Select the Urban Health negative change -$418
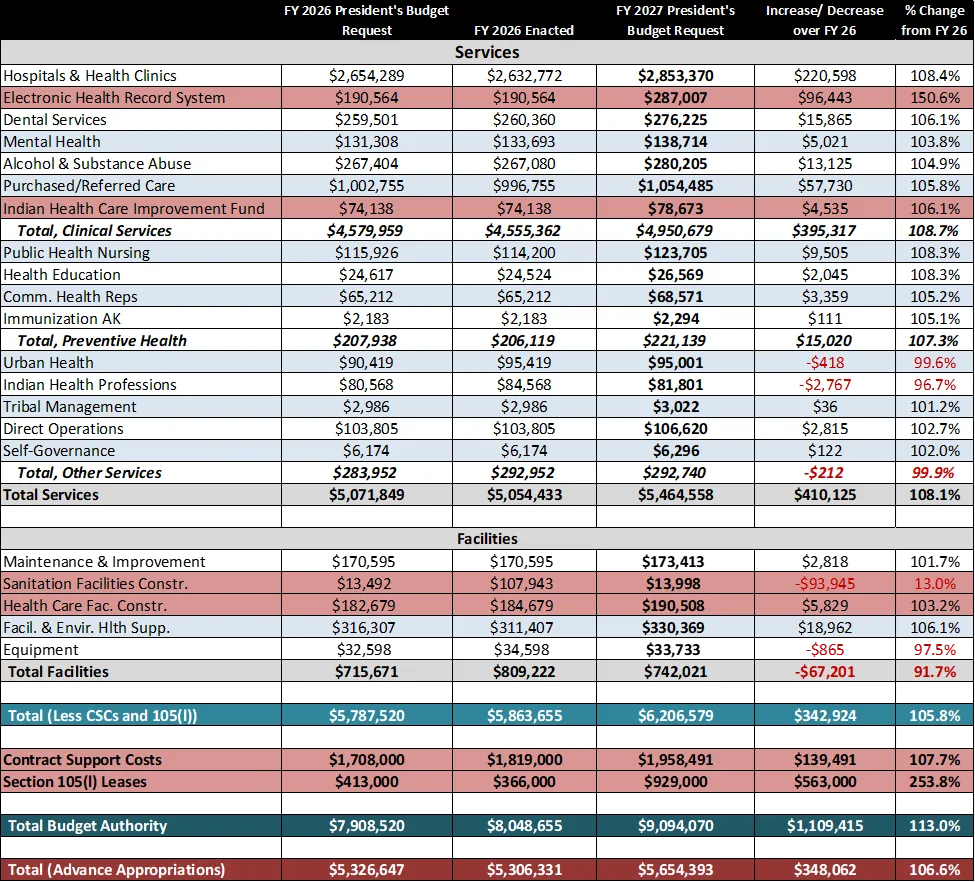Screen dimensions: 975x882 (824, 363)
